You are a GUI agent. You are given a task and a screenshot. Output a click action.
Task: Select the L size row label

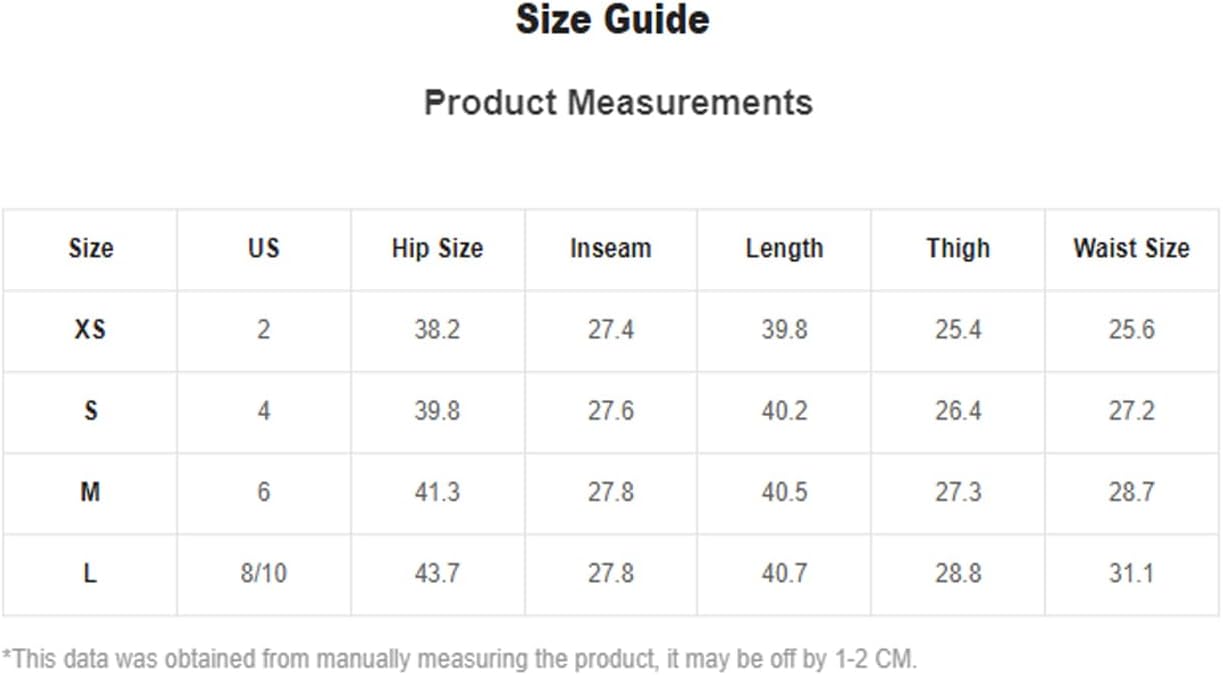click(x=90, y=574)
